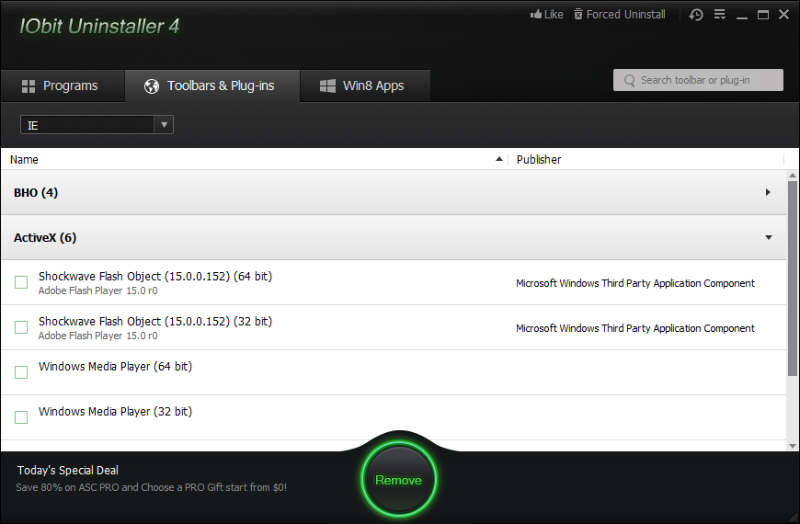Select the Windows Media Player 32 bit checkbox
800x524 pixels.
21,417
